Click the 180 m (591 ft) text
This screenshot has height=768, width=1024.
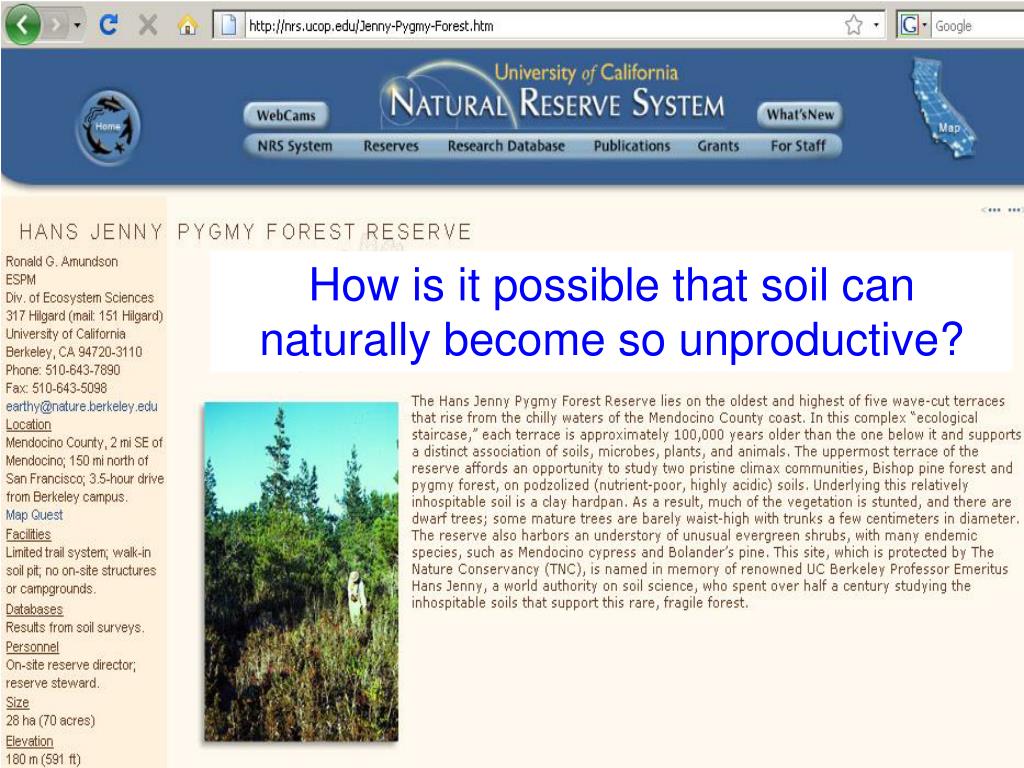point(43,759)
